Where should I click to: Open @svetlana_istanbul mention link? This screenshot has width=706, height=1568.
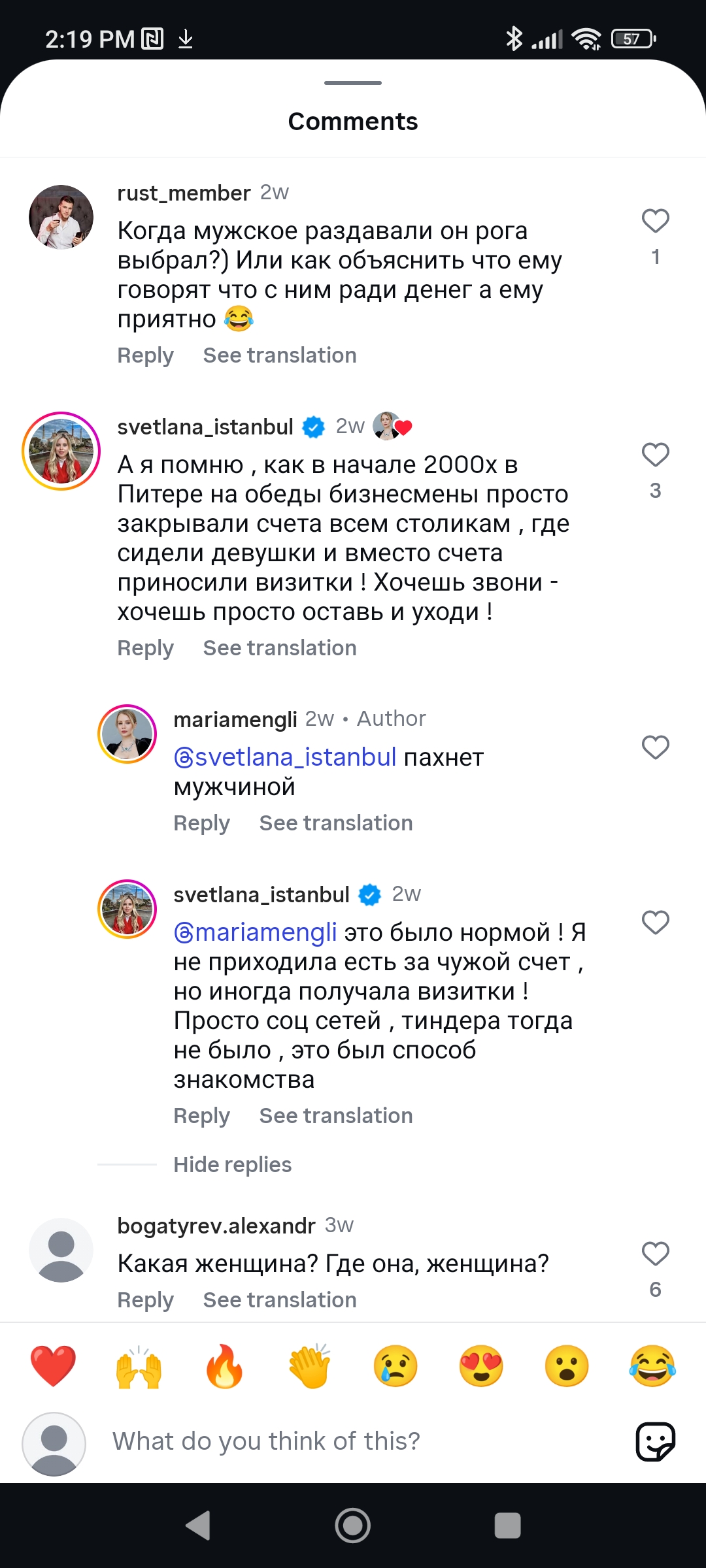click(x=285, y=757)
